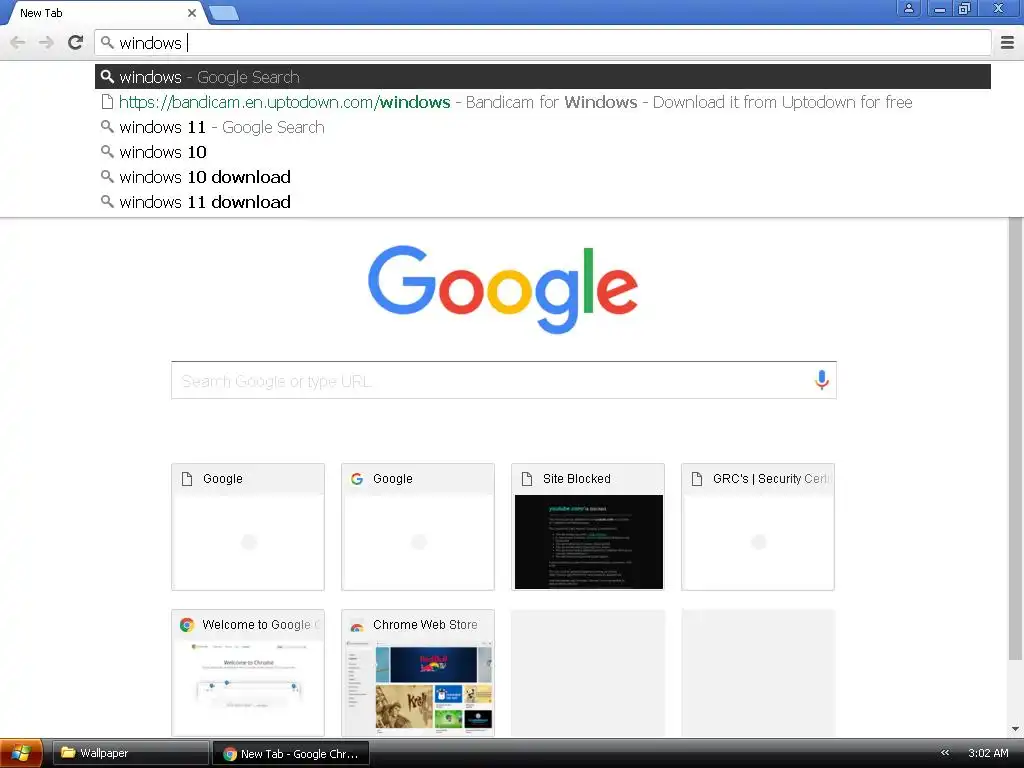This screenshot has width=1024, height=768.
Task: Expand hidden tray icons chevron
Action: tap(944, 753)
